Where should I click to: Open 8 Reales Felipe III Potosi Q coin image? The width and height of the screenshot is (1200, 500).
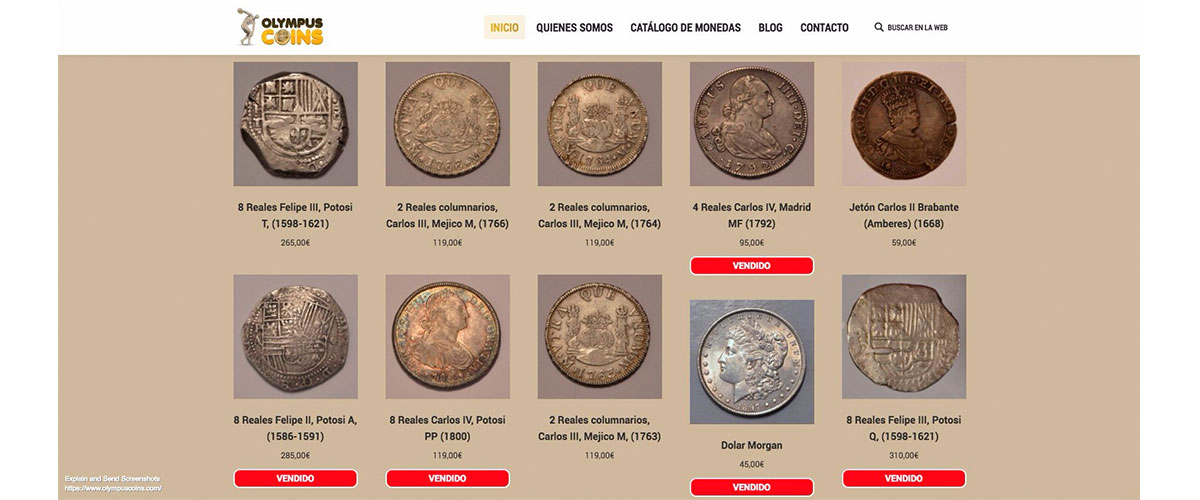(x=904, y=336)
